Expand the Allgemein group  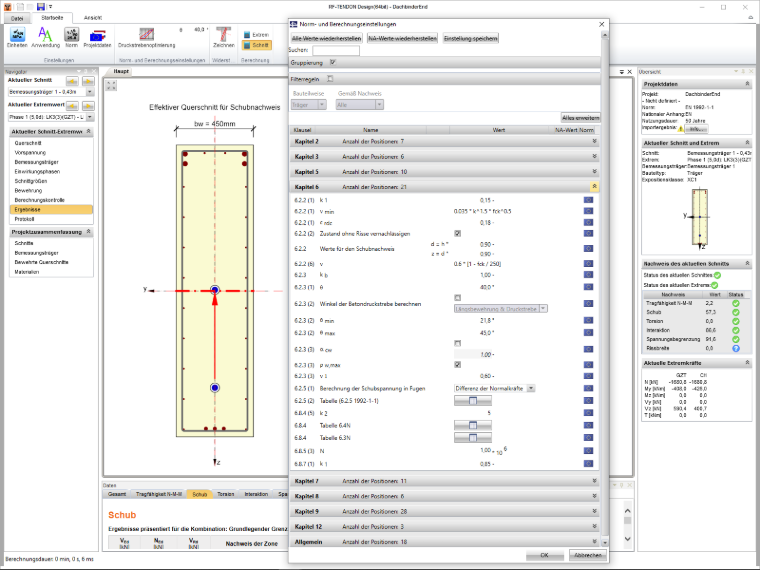(594, 541)
